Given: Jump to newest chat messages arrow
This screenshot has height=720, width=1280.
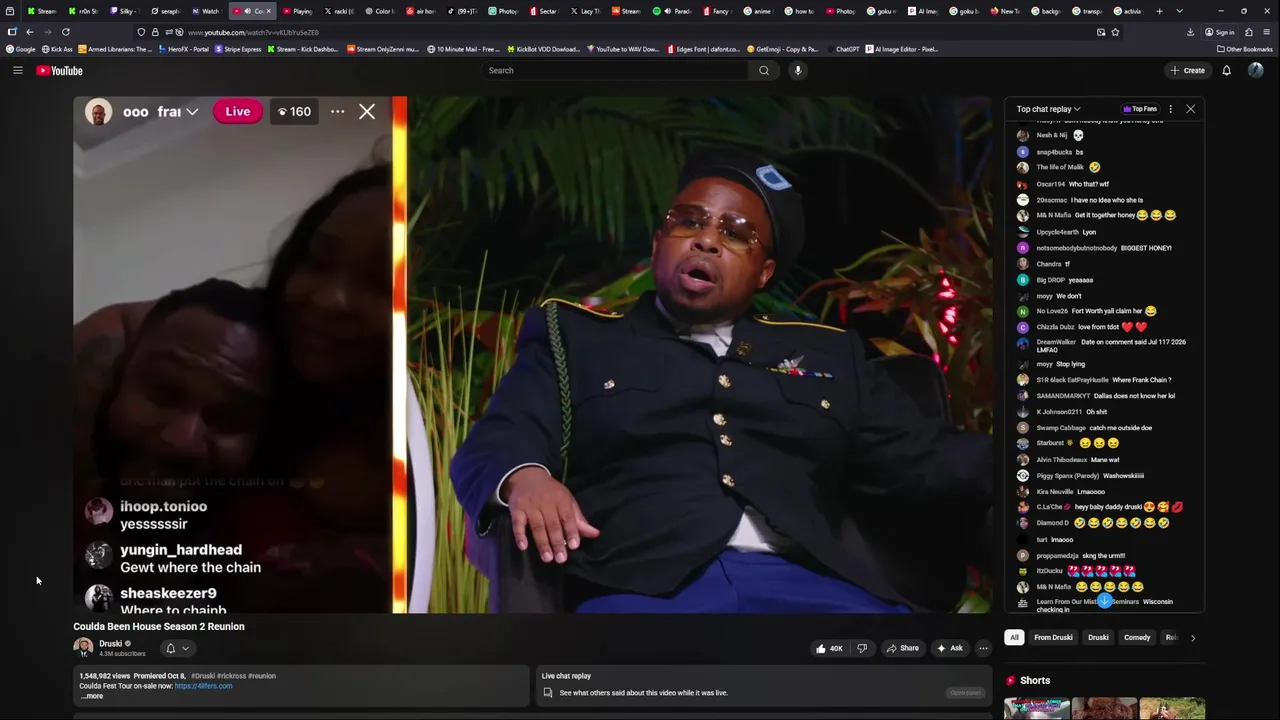Looking at the screenshot, I should [1104, 600].
